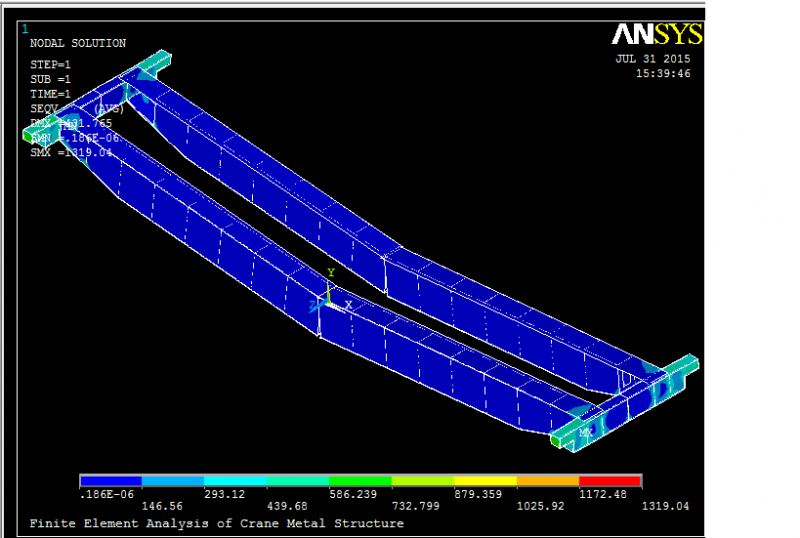The width and height of the screenshot is (800, 538).
Task: Click the ANSYS logo
Action: pyautogui.click(x=657, y=34)
